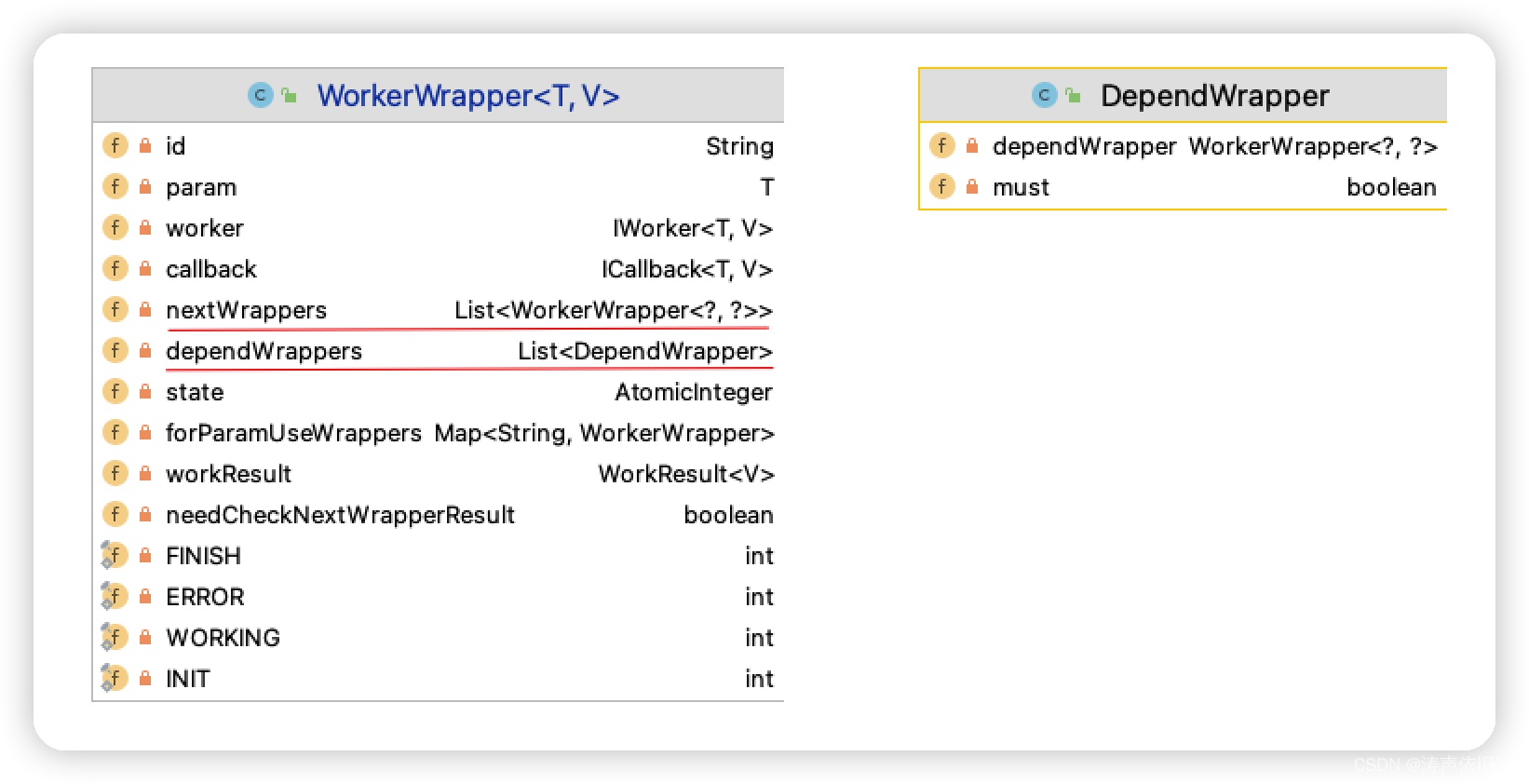The image size is (1529, 784).
Task: Click the static field icon beside FINISH
Action: pyautogui.click(x=114, y=556)
